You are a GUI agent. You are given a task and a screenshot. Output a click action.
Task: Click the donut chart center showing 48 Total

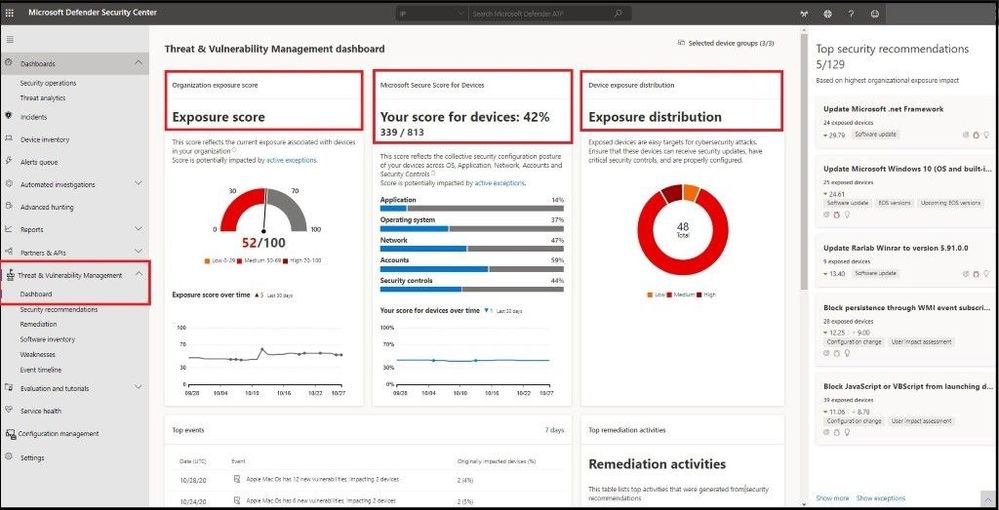coord(682,230)
